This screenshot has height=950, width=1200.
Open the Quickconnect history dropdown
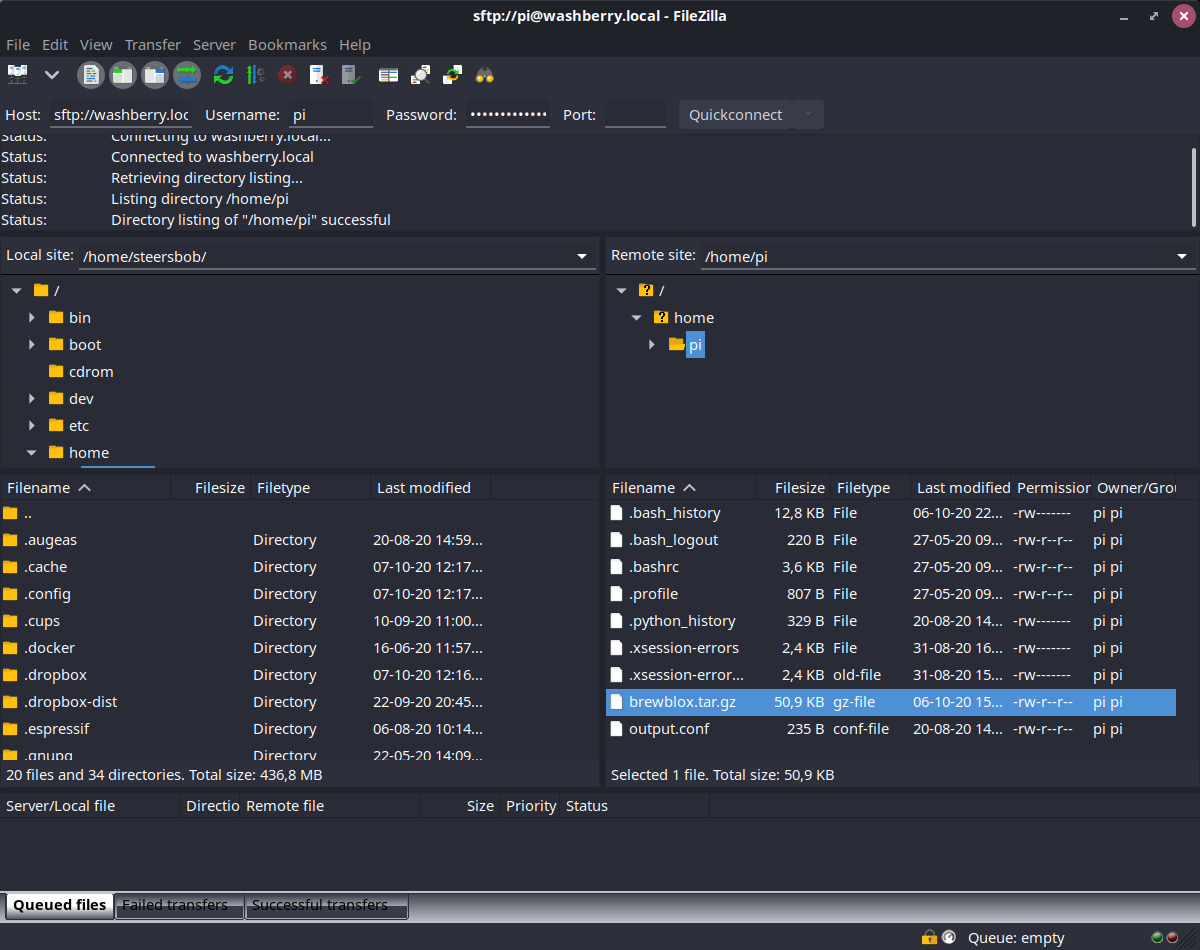[x=808, y=114]
